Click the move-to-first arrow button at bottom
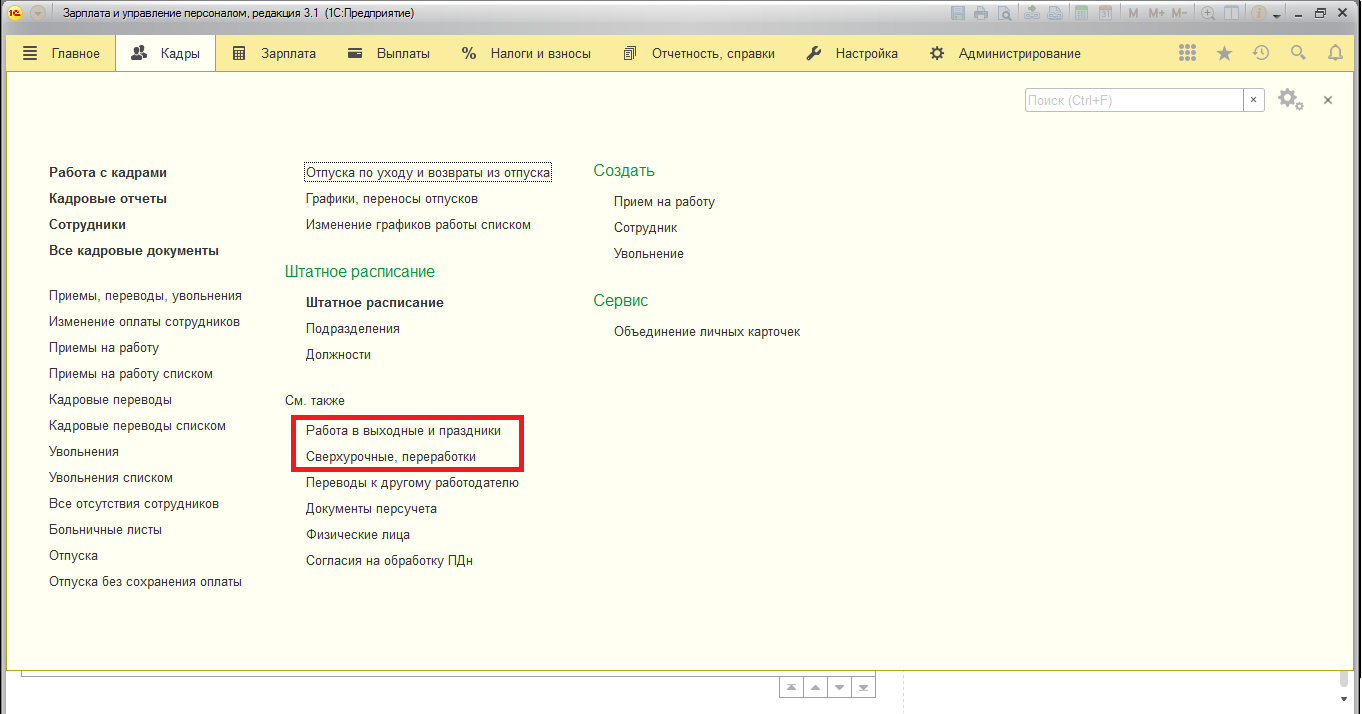 tap(792, 687)
